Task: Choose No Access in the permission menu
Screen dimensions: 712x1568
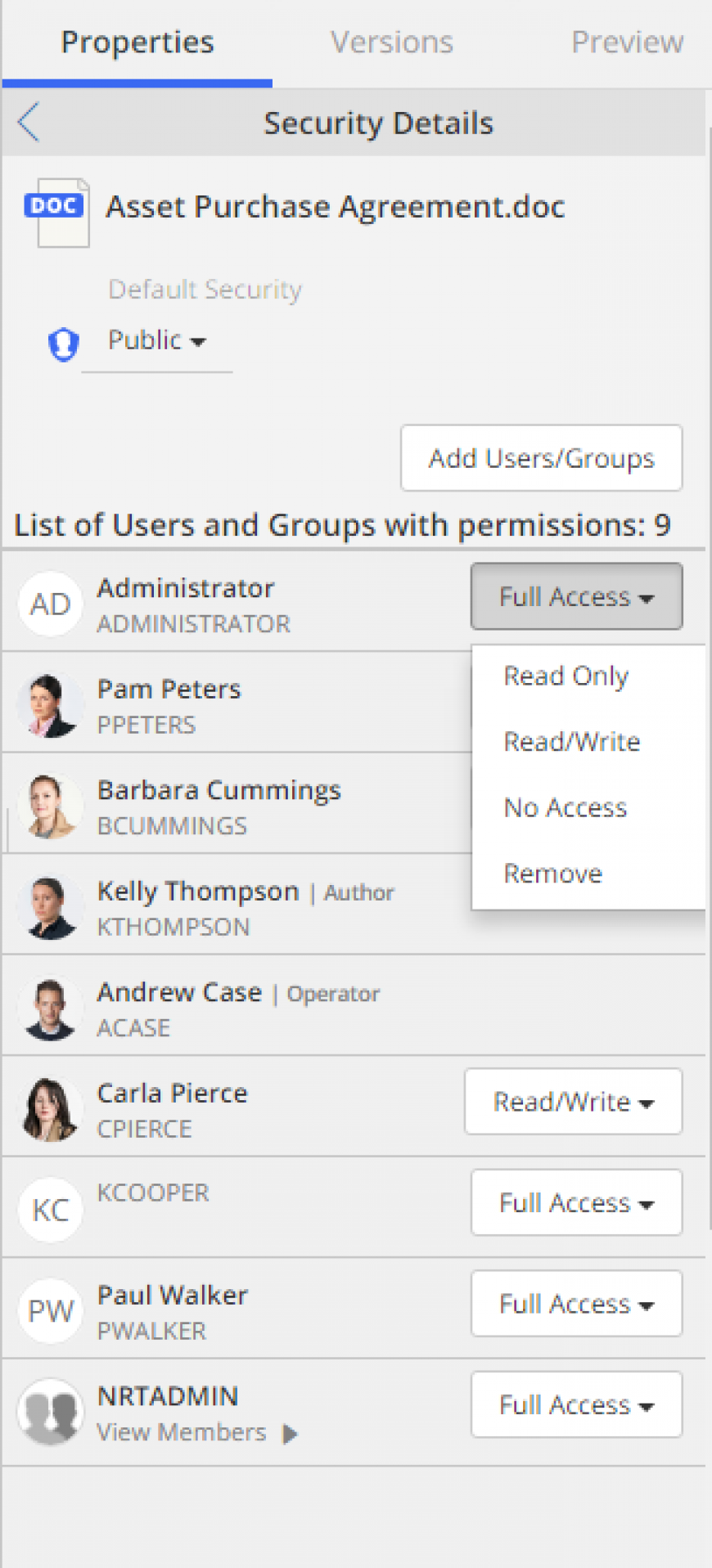Action: pyautogui.click(x=566, y=808)
